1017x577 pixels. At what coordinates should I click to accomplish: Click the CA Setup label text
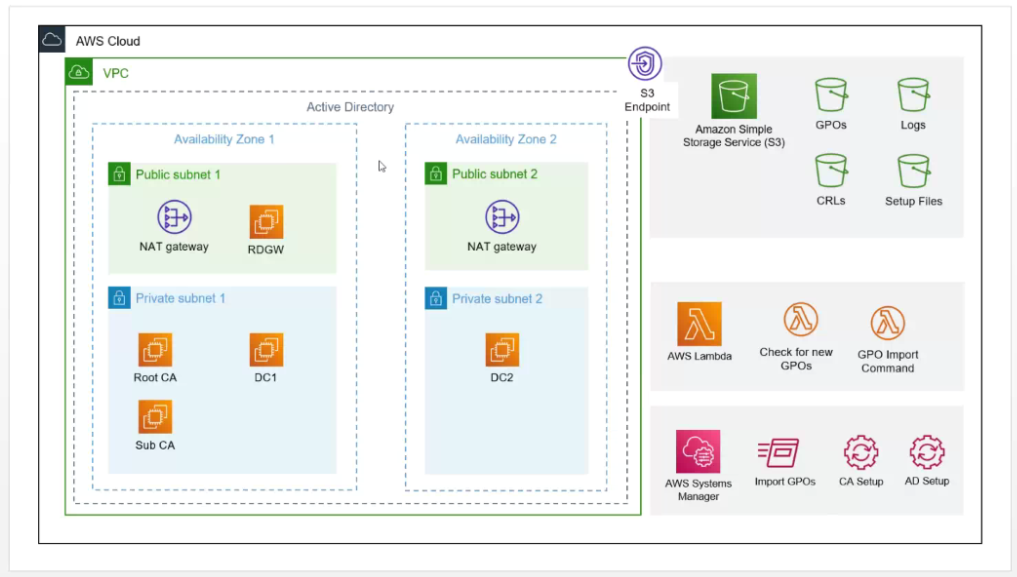(x=861, y=482)
